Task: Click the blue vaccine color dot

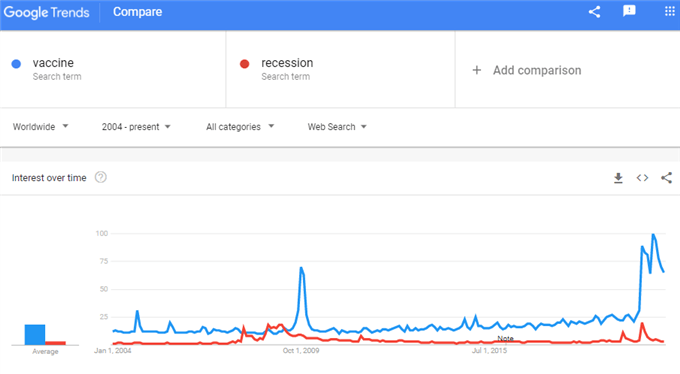Action: [x=16, y=64]
